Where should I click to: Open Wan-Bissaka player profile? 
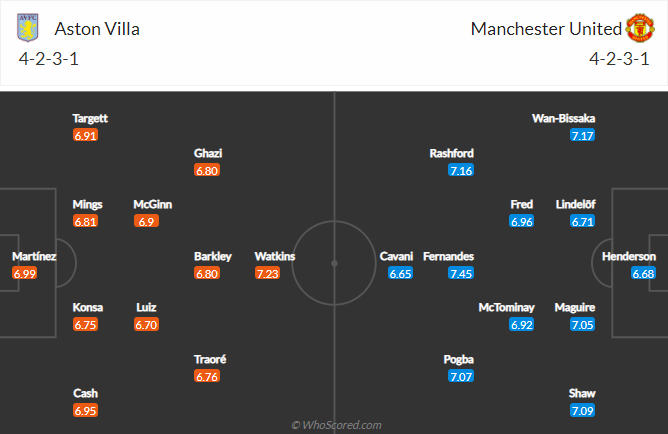(x=563, y=118)
